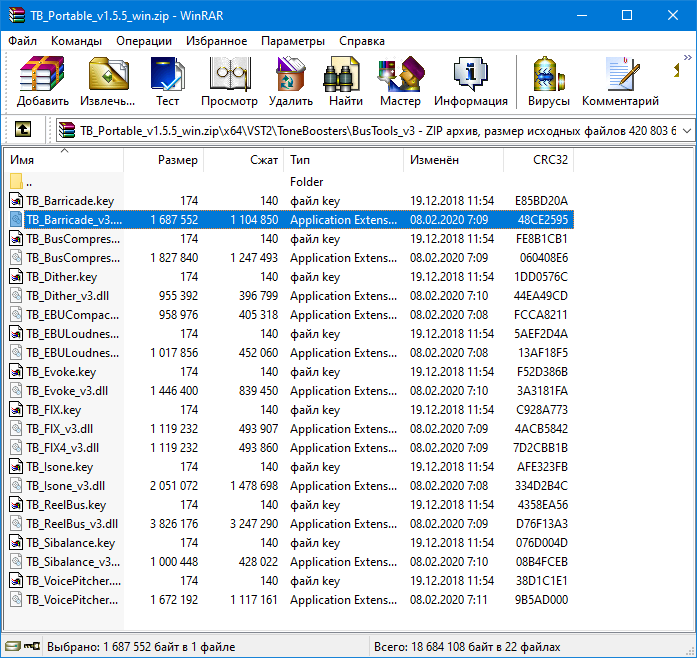Open the Справка menu
The width and height of the screenshot is (697, 658).
(x=362, y=41)
